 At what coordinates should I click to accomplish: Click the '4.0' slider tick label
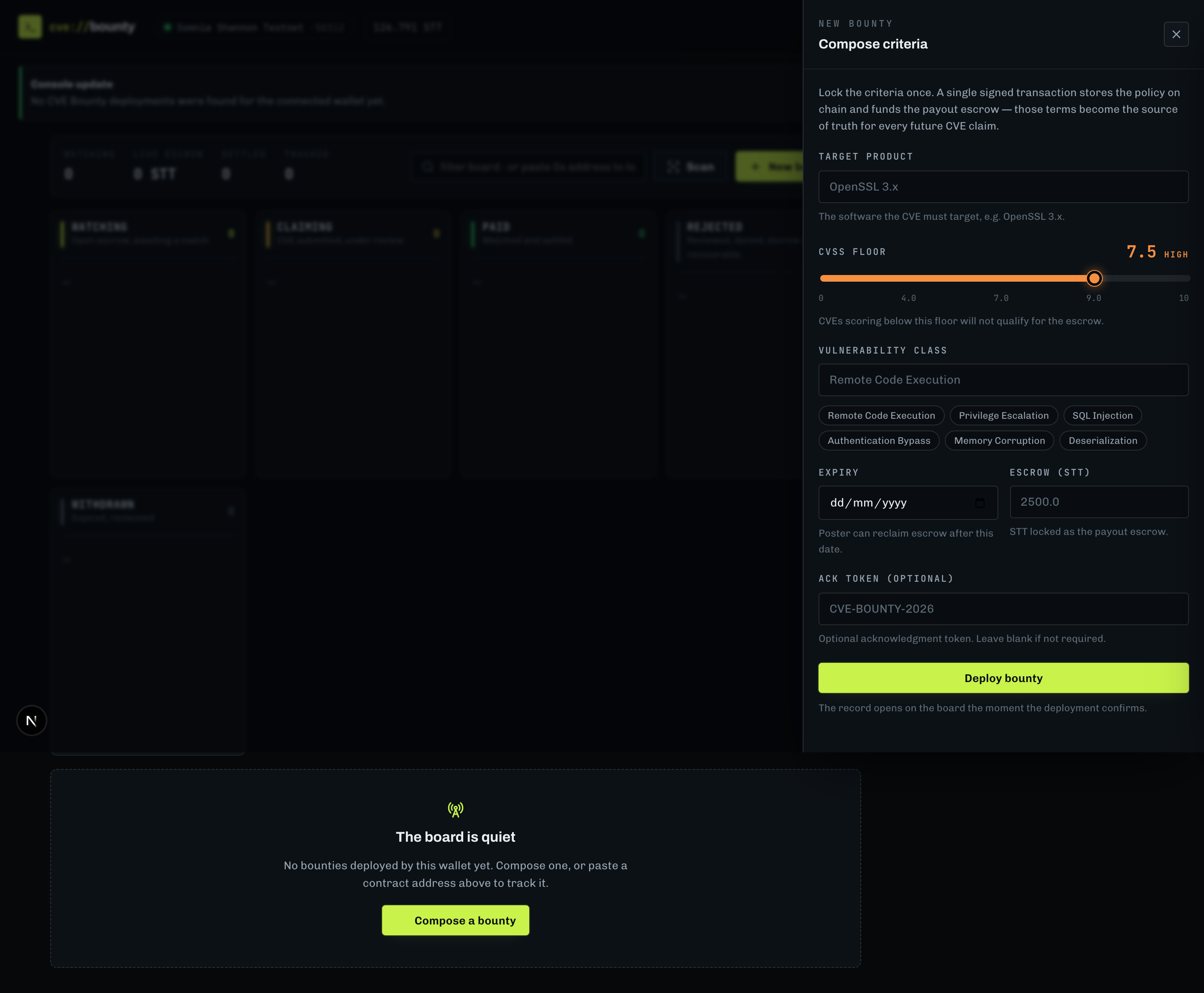coord(908,298)
